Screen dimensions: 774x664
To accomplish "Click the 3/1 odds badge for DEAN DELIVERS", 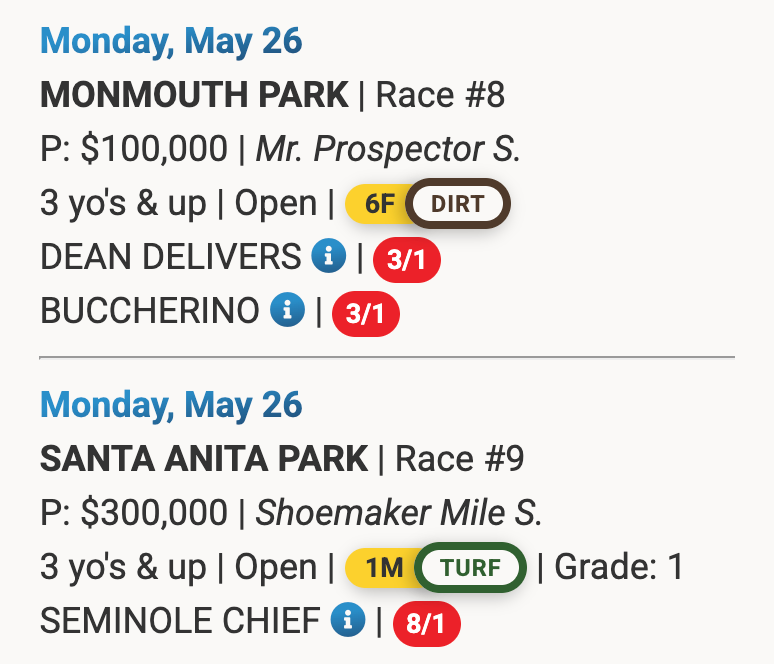I will [x=407, y=260].
